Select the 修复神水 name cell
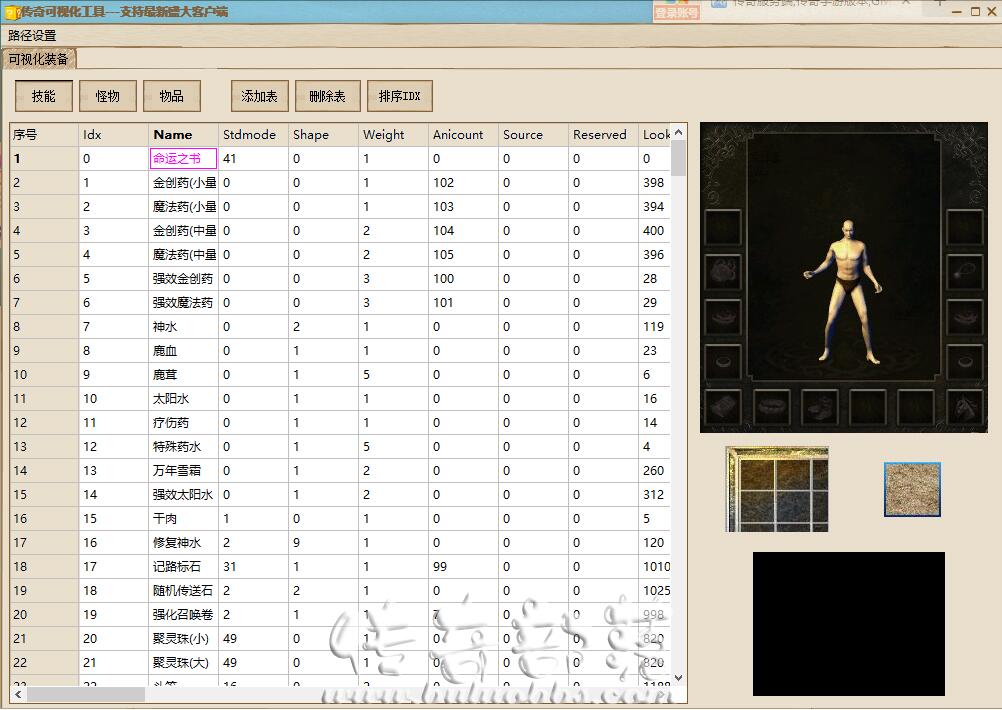The image size is (1002, 710). click(183, 543)
